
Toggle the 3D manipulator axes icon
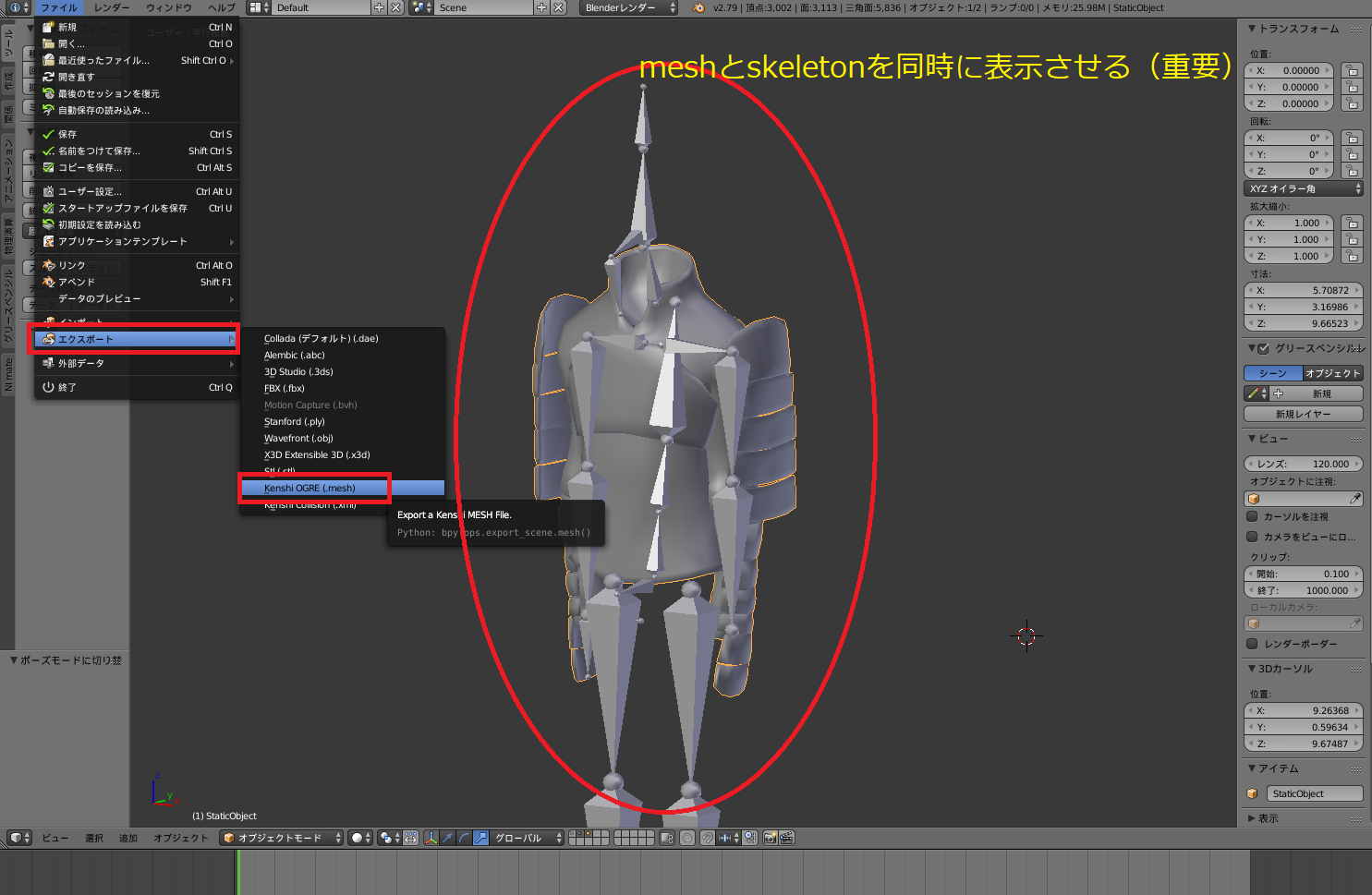(431, 838)
